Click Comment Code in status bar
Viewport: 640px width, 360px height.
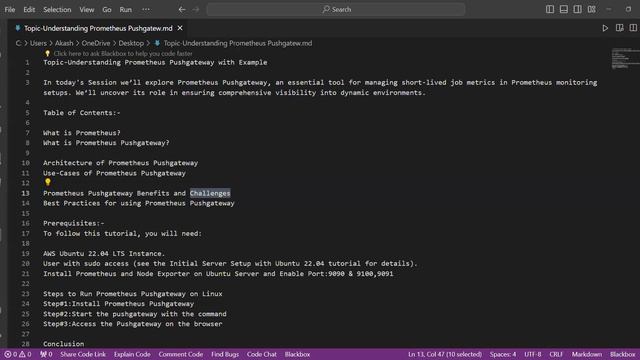[180, 354]
